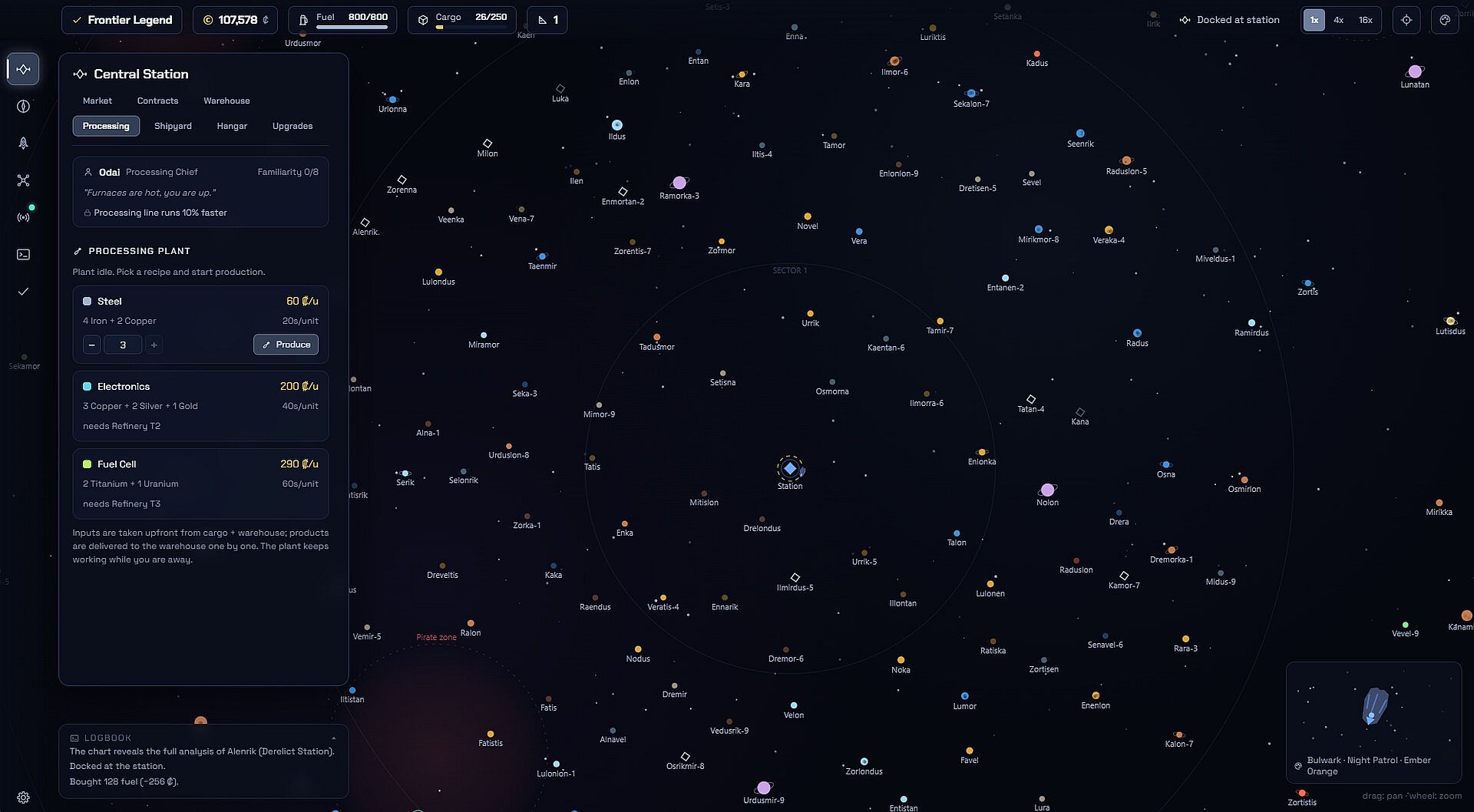Select the Velon planet on map

(x=794, y=705)
